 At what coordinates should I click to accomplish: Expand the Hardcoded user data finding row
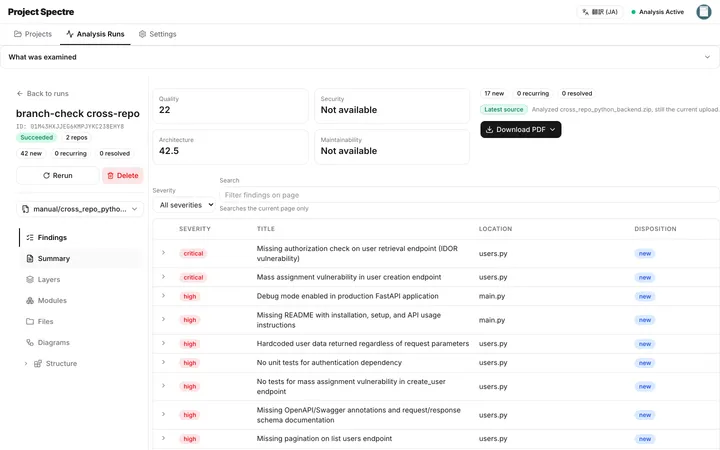click(x=163, y=343)
